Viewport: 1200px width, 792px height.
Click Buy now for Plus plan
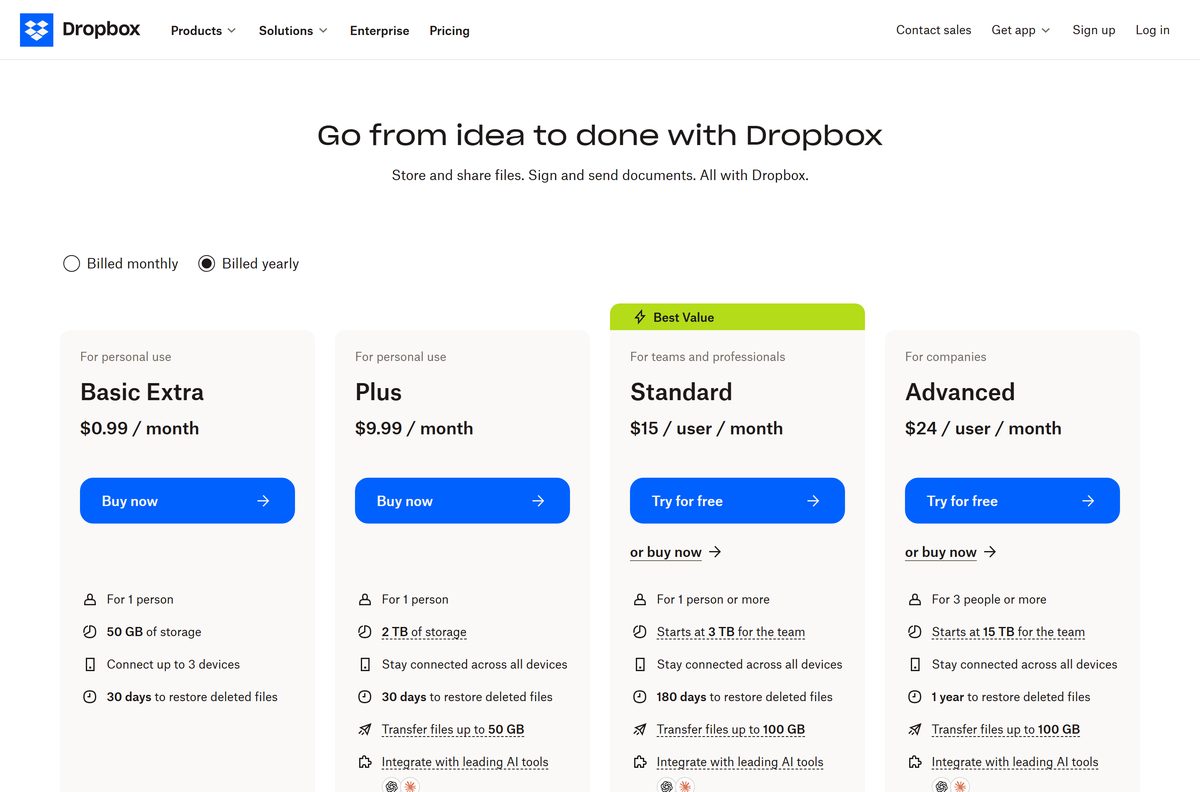(x=462, y=501)
